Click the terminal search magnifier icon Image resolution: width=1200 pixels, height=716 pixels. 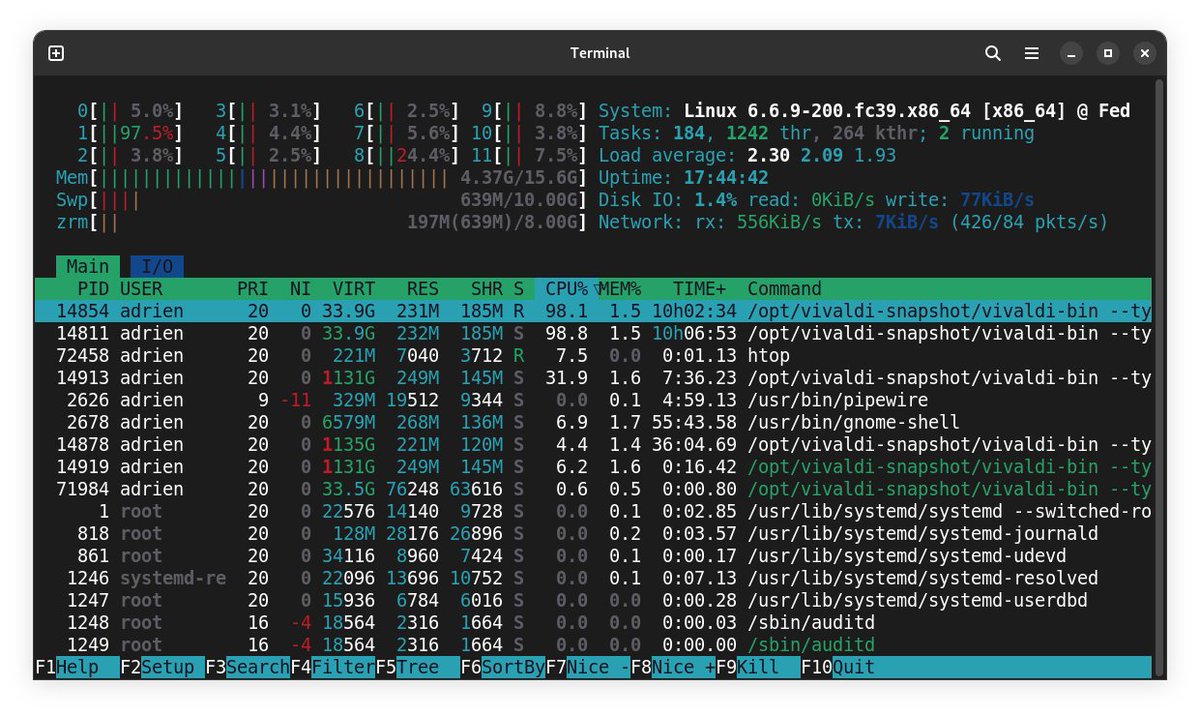pos(993,54)
